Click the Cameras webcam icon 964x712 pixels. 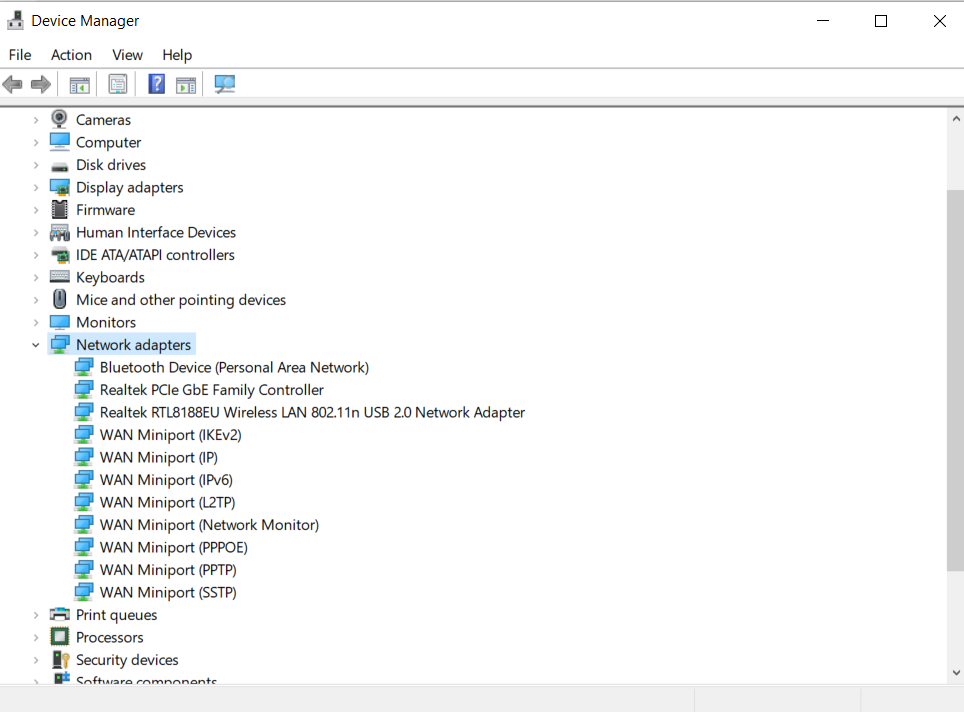click(59, 119)
